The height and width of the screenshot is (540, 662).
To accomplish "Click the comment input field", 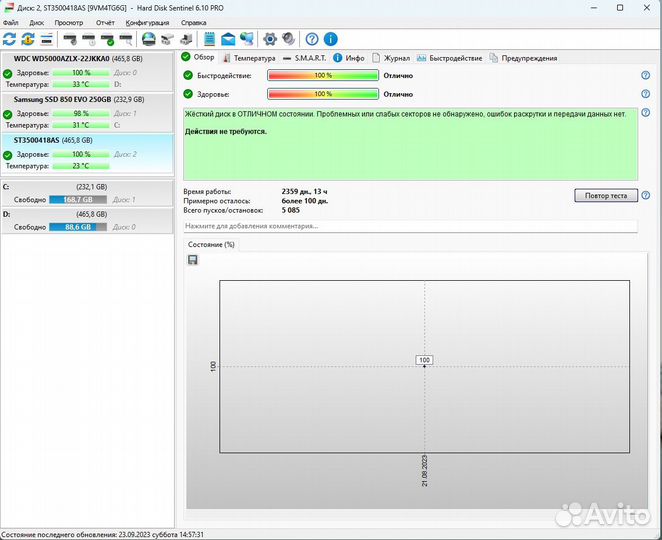I will click(x=410, y=226).
